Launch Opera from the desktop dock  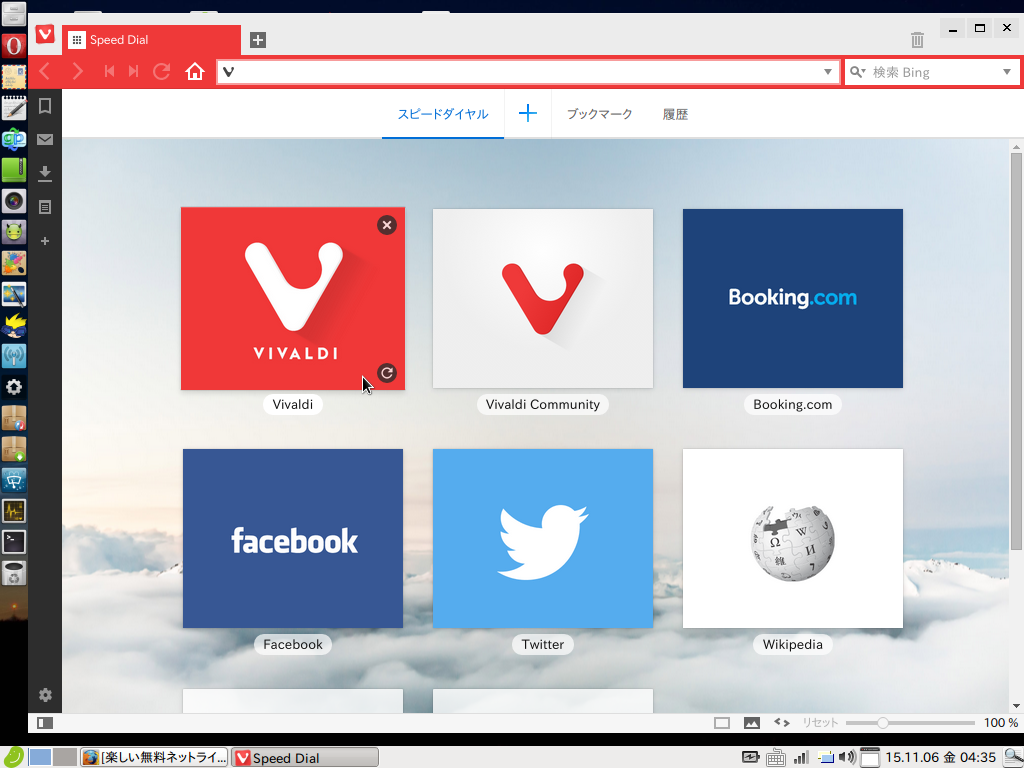[14, 46]
